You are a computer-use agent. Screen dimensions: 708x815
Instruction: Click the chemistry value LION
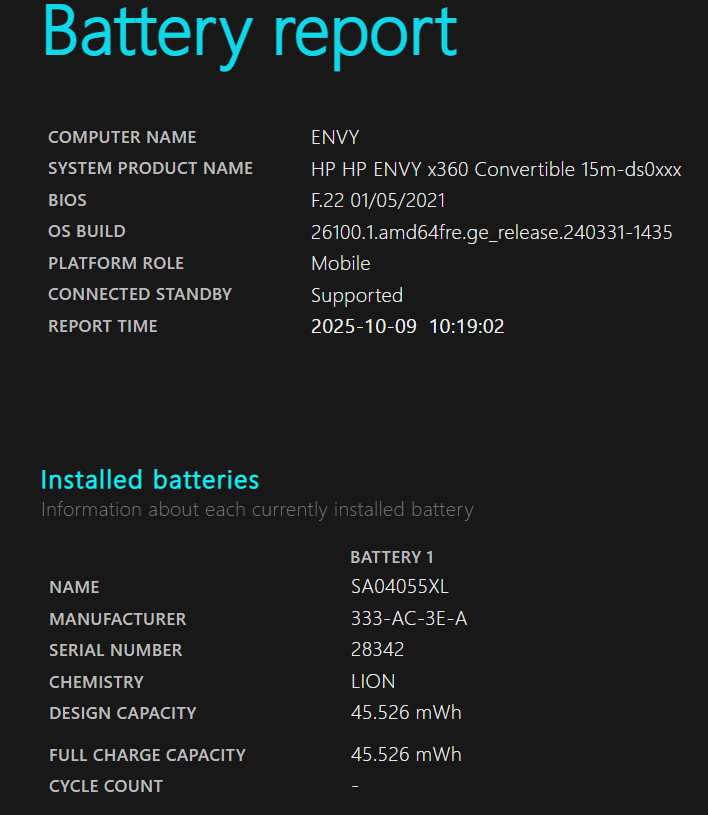(x=373, y=681)
